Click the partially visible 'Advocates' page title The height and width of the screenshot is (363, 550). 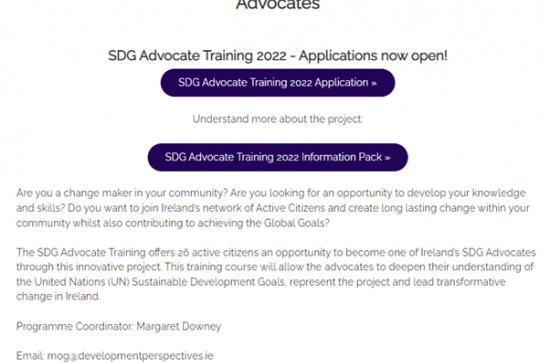click(278, 5)
